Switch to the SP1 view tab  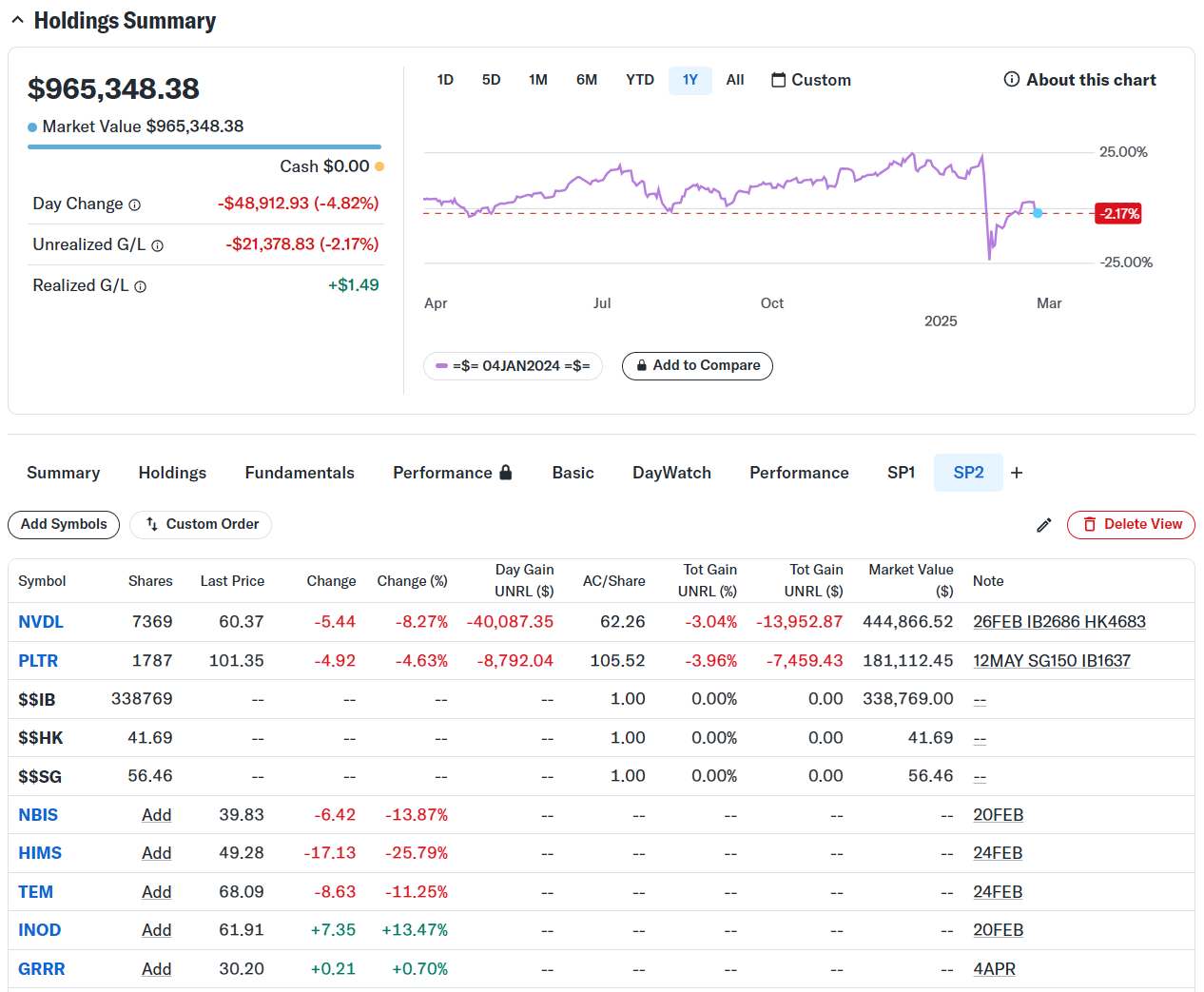tap(901, 473)
